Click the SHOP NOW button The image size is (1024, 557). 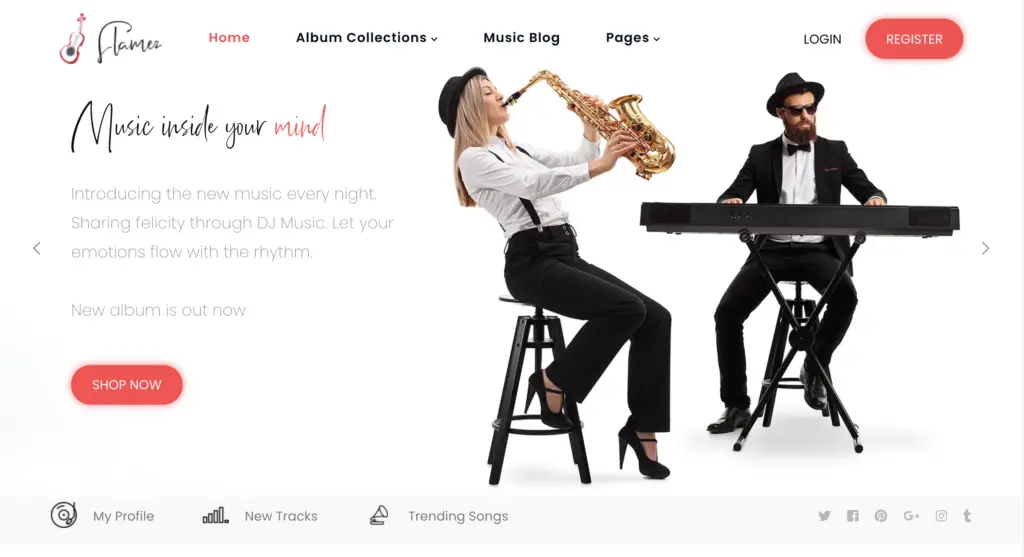[x=127, y=385]
